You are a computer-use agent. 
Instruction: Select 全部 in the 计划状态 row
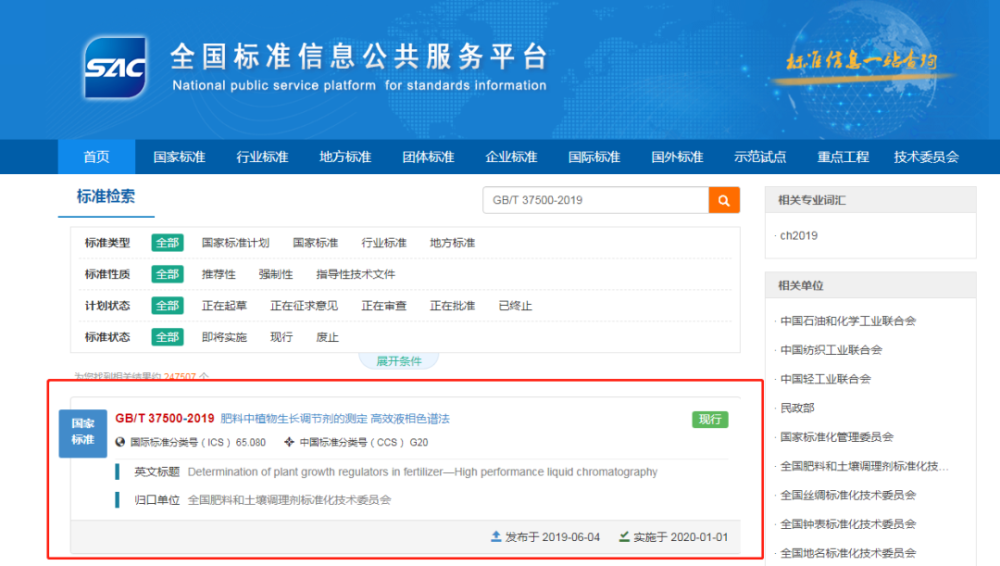[167, 305]
